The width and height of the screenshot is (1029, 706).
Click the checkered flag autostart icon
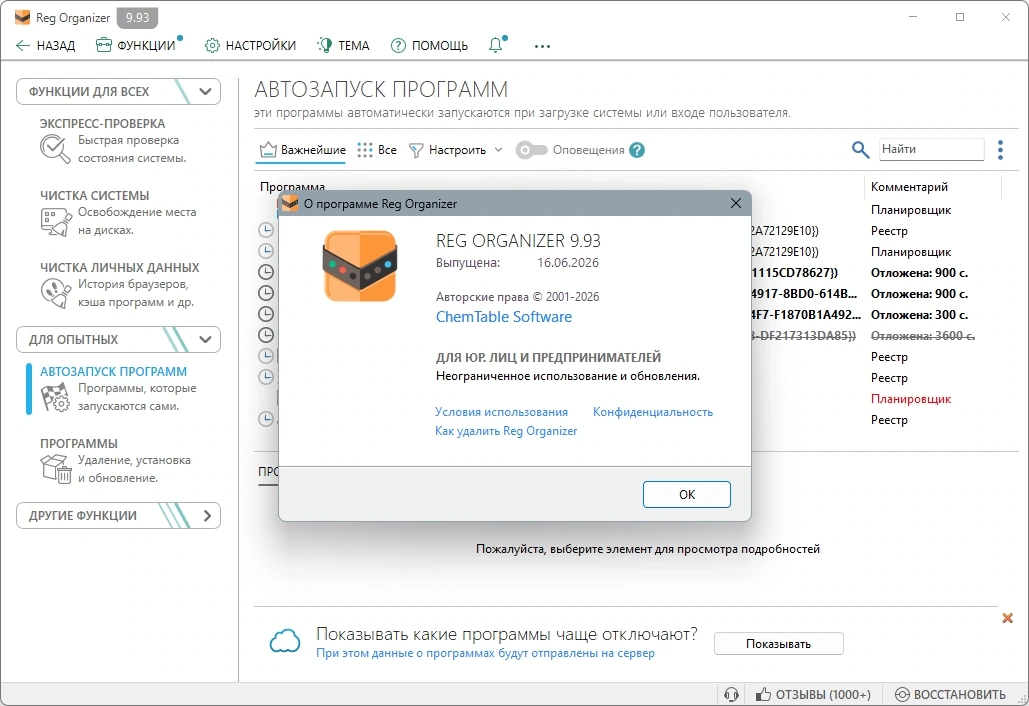tap(55, 397)
